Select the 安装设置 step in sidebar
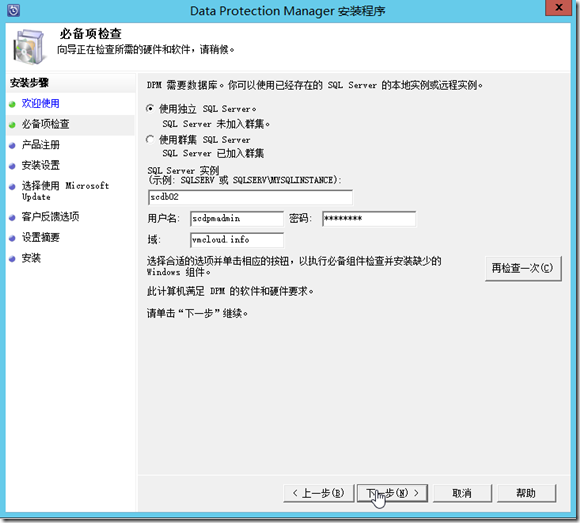 click(40, 165)
